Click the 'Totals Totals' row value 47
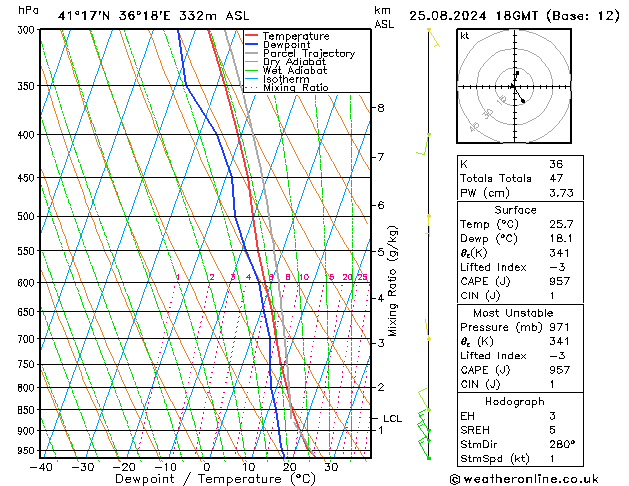Screen dimensions: 629x486 [556, 178]
